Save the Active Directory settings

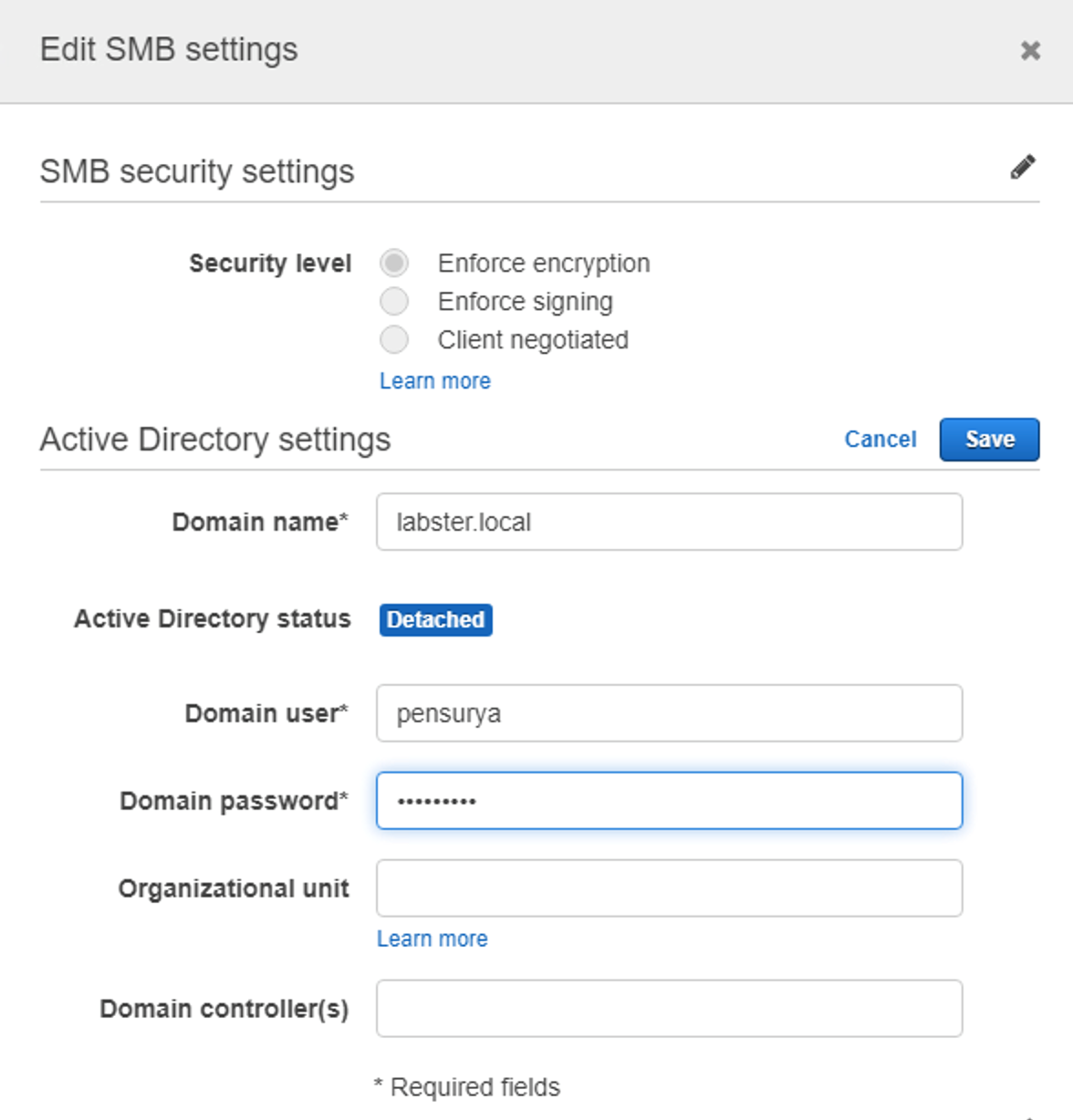989,439
